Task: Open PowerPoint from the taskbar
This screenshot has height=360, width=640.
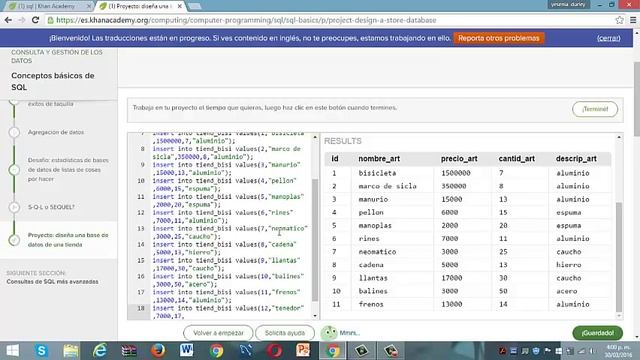Action: tap(303, 351)
